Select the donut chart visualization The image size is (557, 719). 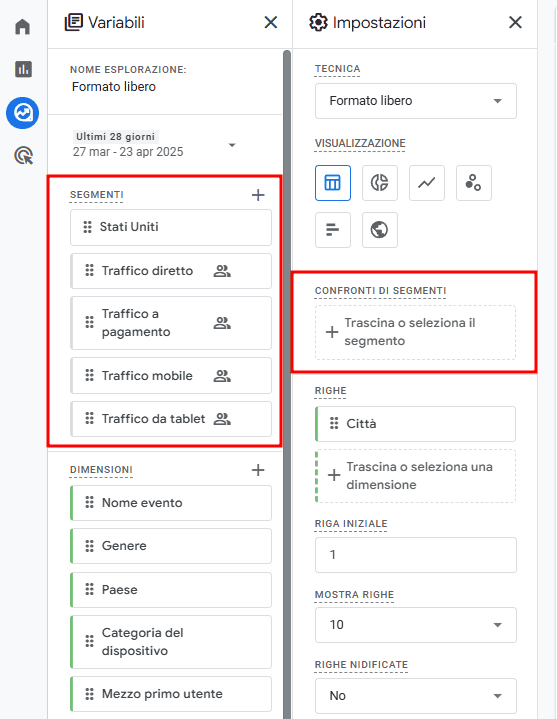tap(380, 183)
